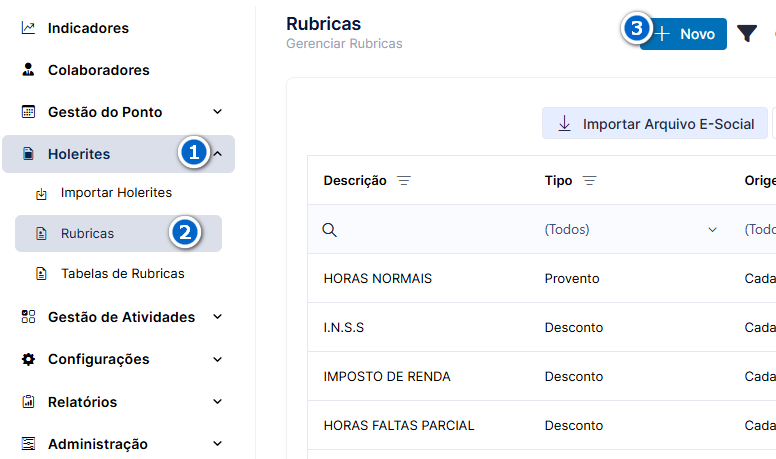Expand the Administração menu chevron
This screenshot has height=459, width=776.
[217, 444]
